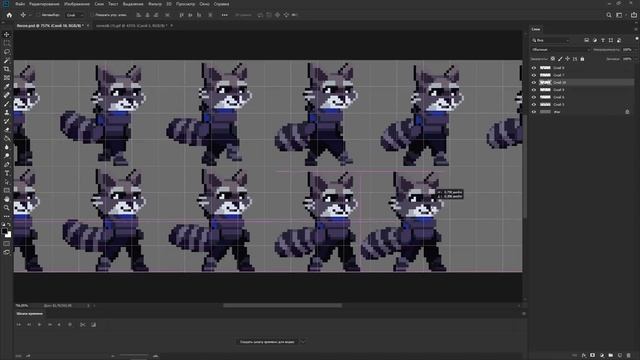Viewport: 640px width, 360px height.
Task: Select the Dodge tool
Action: (7, 156)
